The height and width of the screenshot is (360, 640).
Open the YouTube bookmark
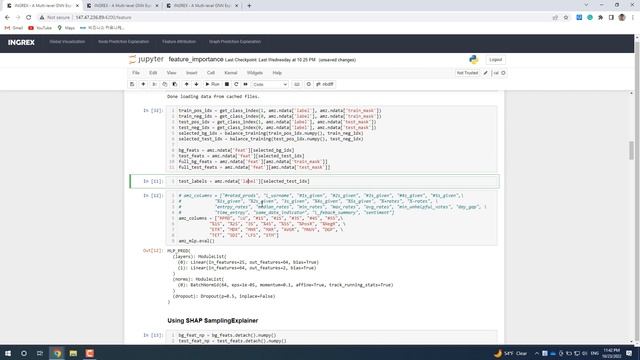click(40, 28)
